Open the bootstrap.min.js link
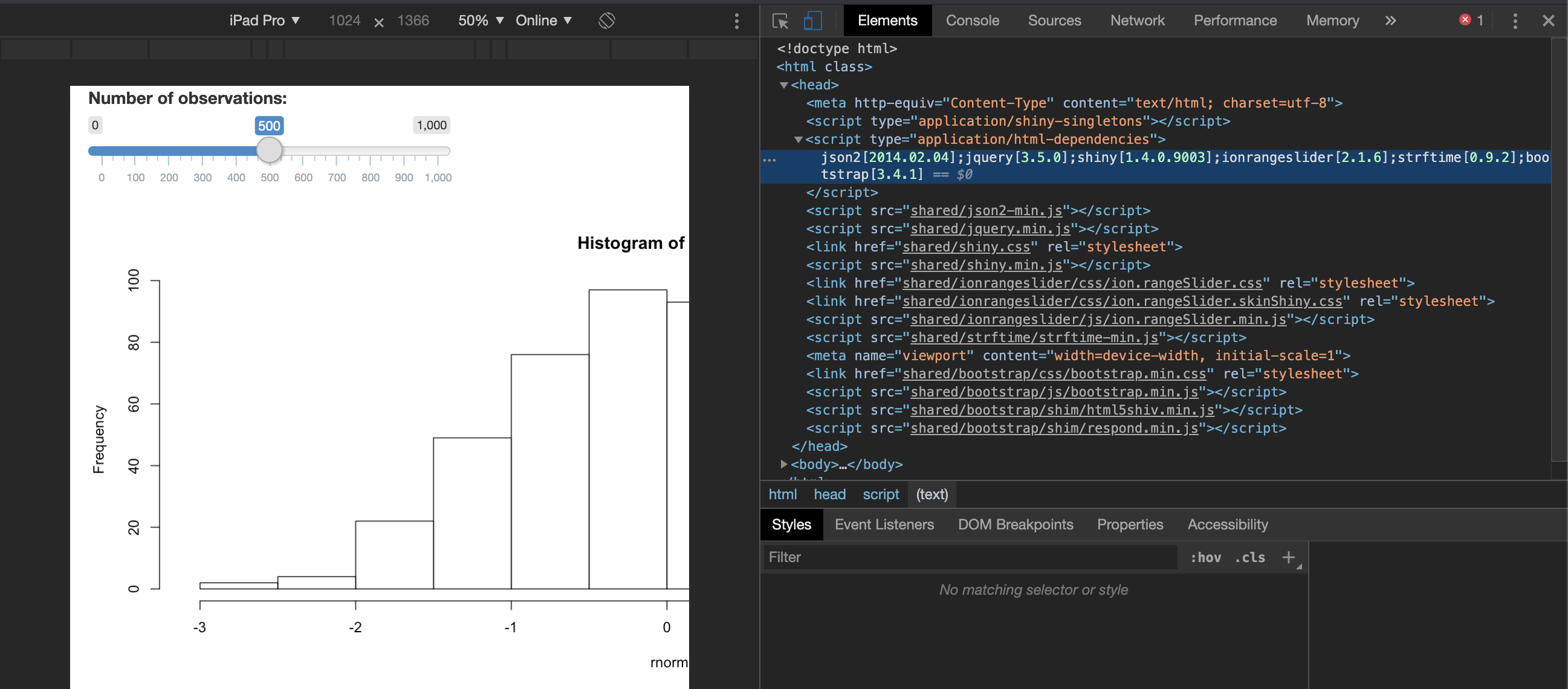The height and width of the screenshot is (689, 1568). point(1054,392)
